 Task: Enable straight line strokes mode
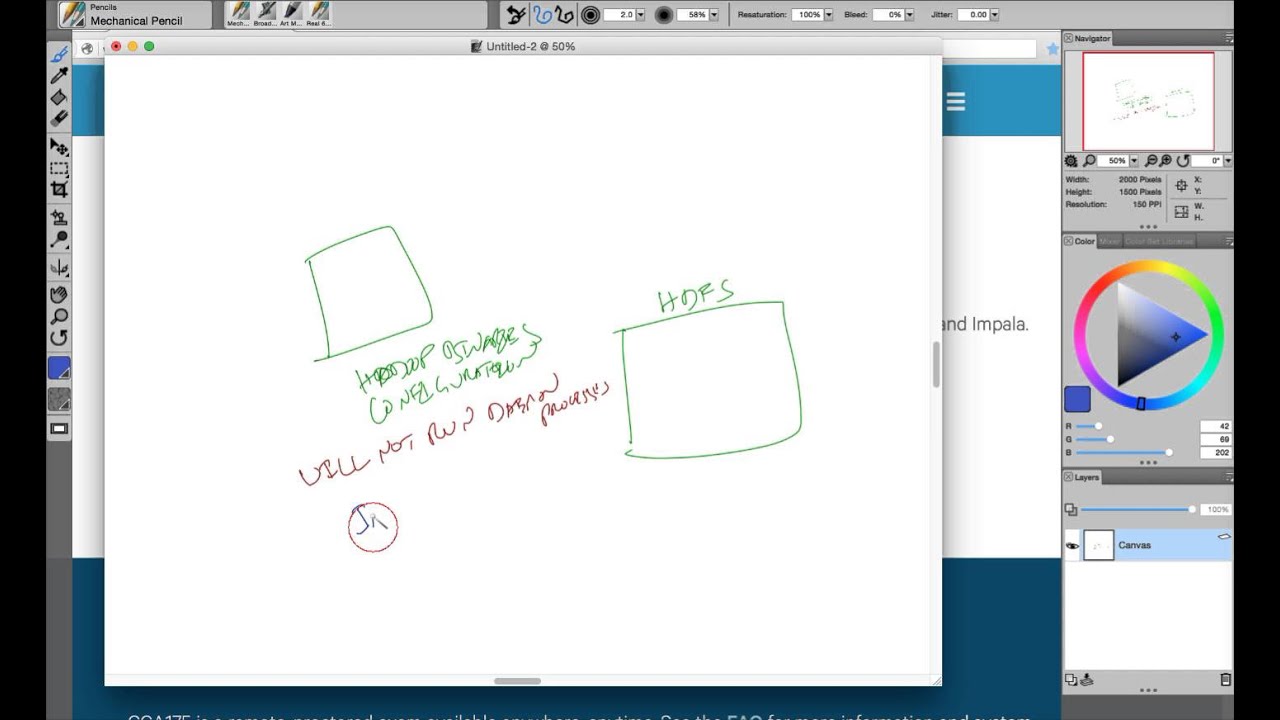click(564, 15)
